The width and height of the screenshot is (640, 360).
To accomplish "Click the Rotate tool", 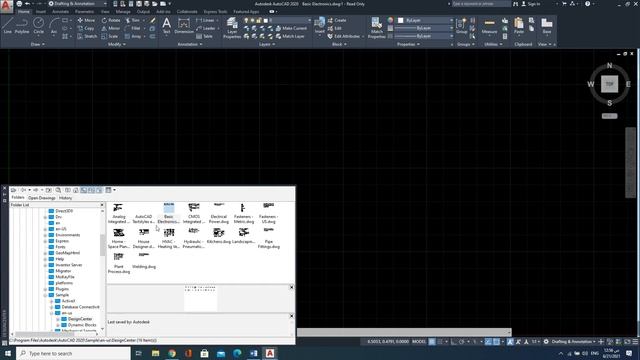I will [111, 20].
